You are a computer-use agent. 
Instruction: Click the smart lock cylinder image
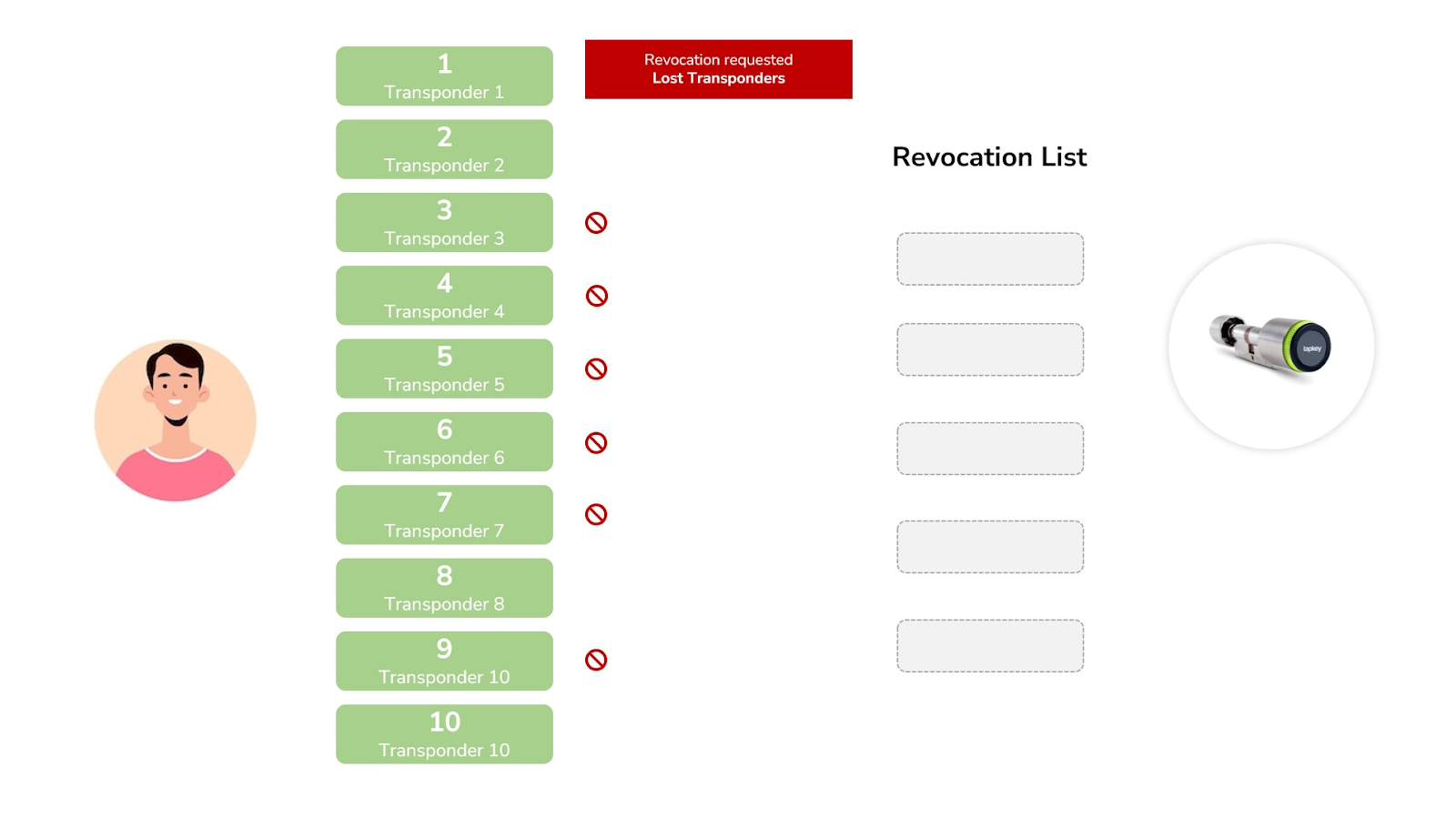(x=1271, y=347)
